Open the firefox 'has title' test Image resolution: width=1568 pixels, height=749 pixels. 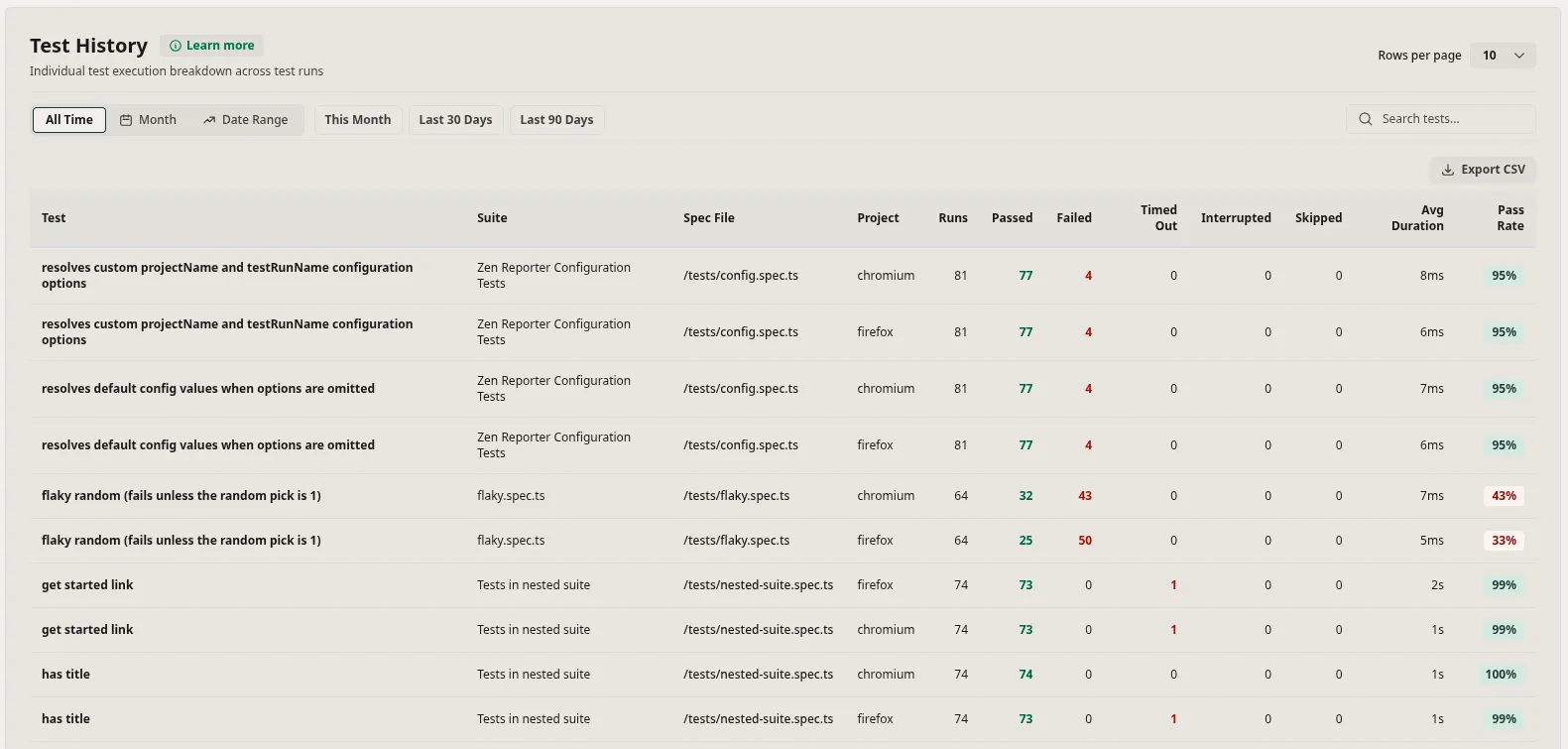pos(65,719)
